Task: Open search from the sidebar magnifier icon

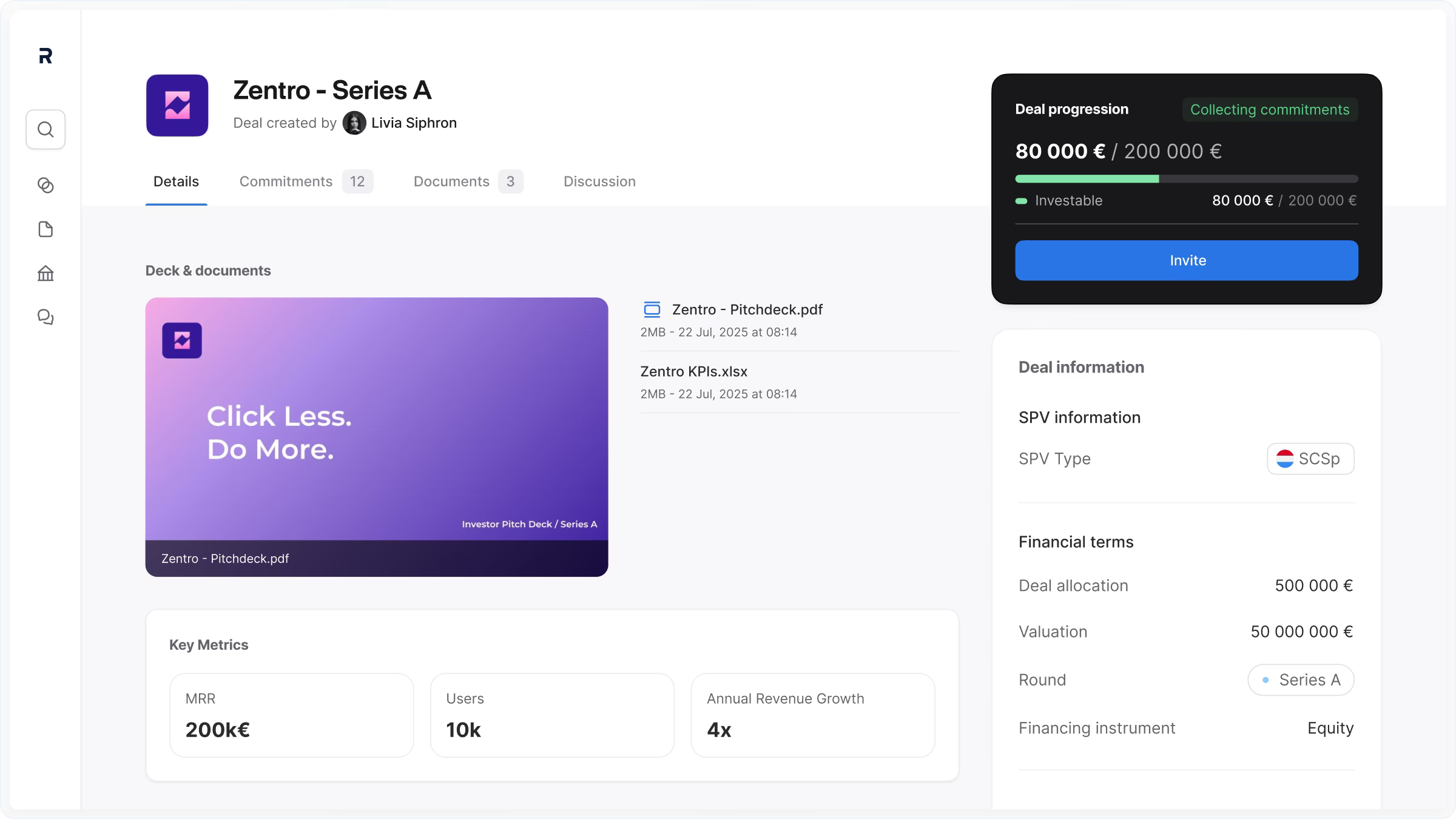Action: [x=45, y=129]
